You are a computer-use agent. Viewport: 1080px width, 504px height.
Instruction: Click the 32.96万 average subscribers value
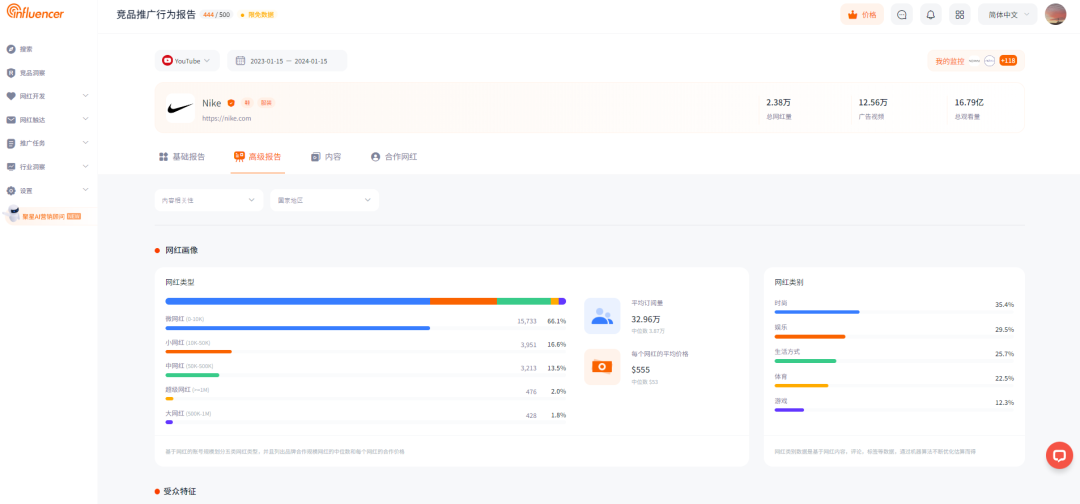coord(646,319)
